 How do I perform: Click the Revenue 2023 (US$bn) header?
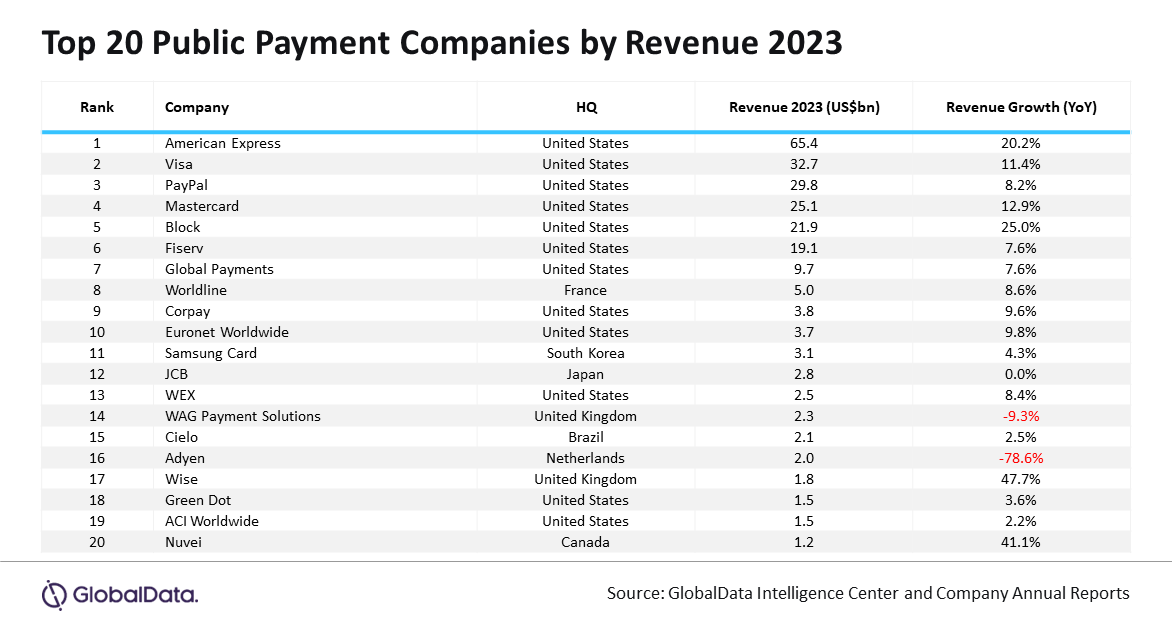pyautogui.click(x=804, y=107)
